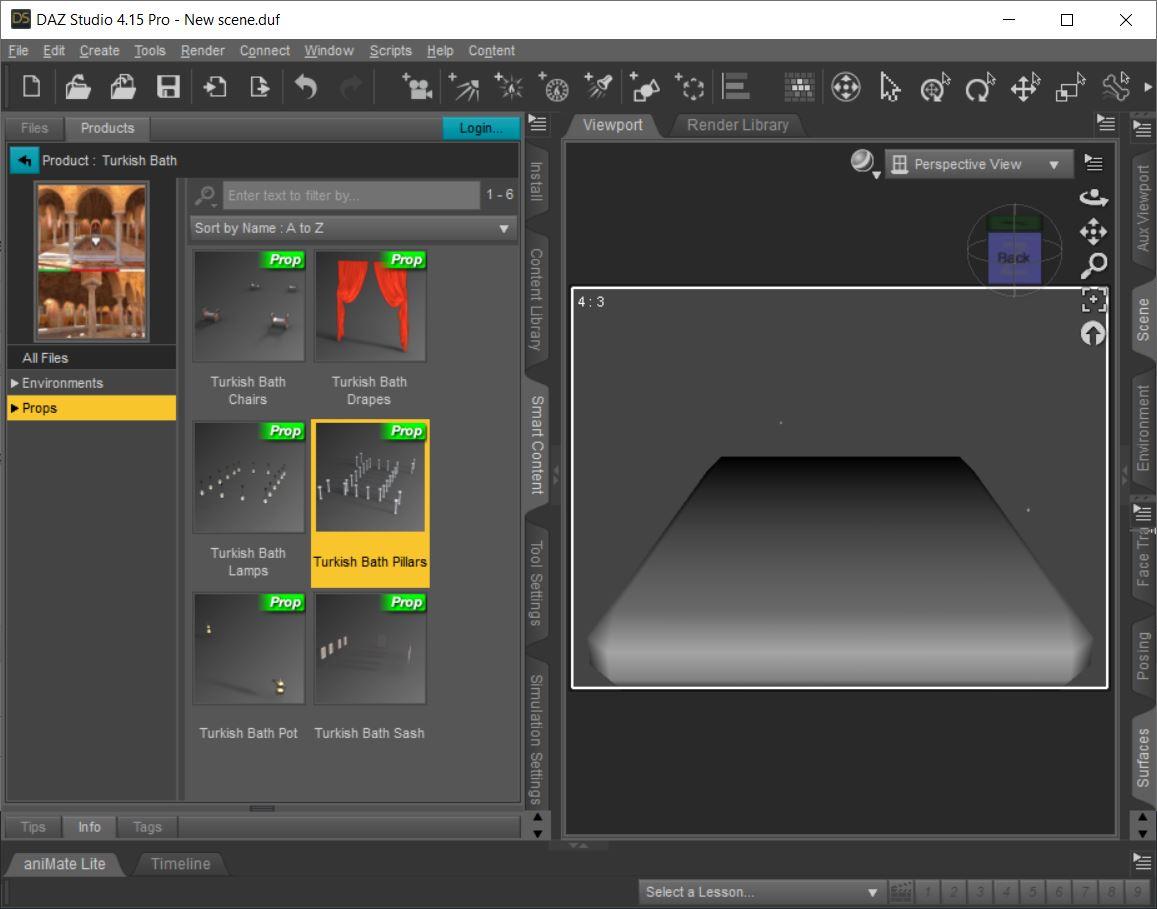Select the Translate tool
1157x909 pixels.
[1025, 87]
